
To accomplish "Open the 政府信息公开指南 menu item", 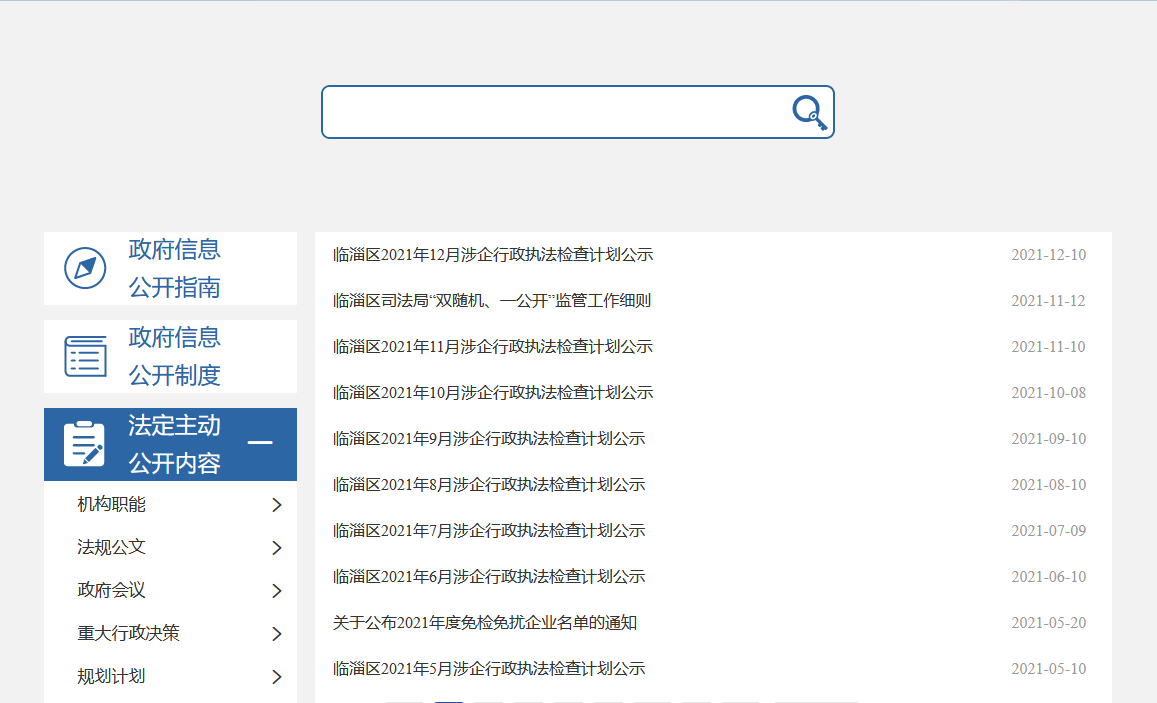I will 174,268.
